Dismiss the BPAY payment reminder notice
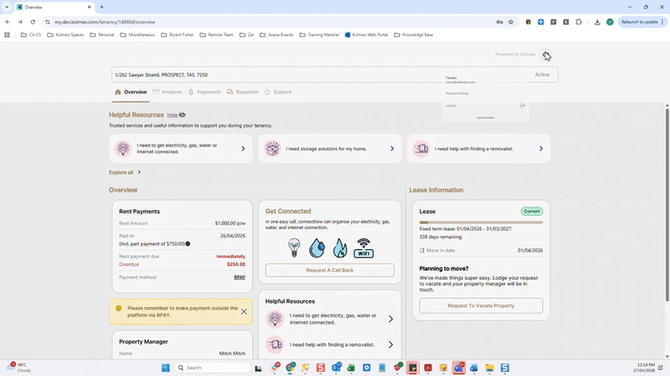 (x=244, y=312)
